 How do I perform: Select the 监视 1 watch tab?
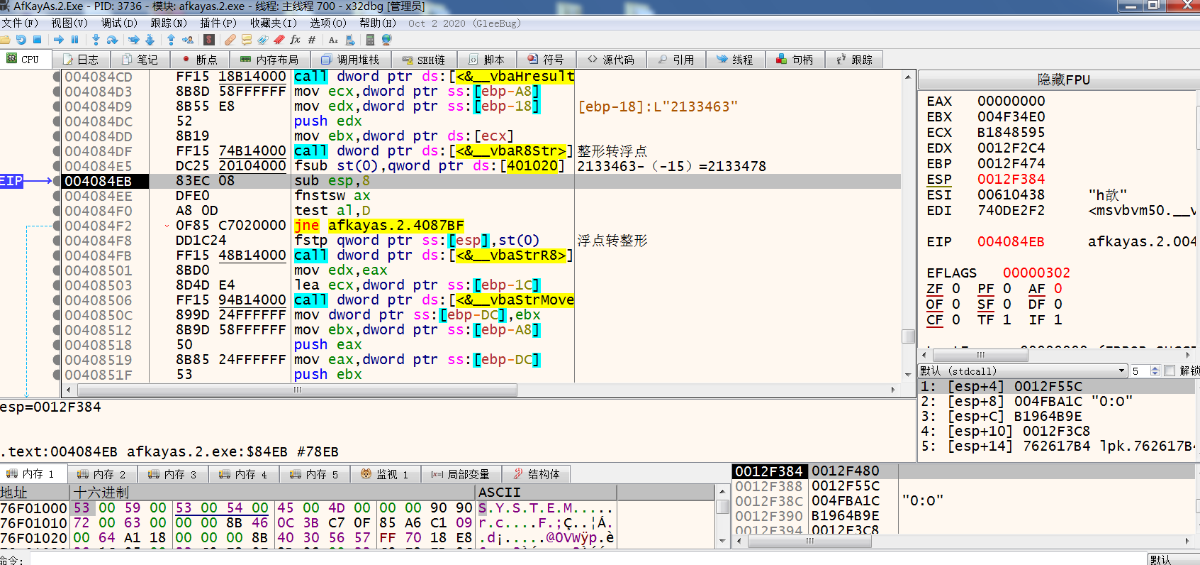pyautogui.click(x=384, y=474)
